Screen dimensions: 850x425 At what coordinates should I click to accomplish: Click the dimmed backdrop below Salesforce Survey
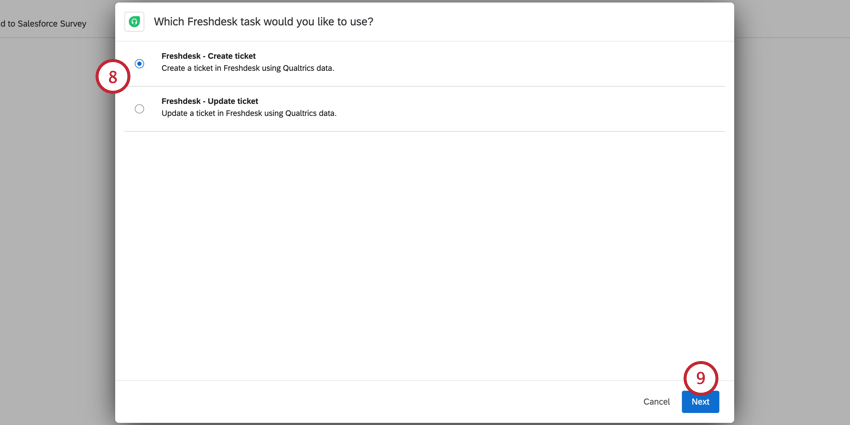(57, 217)
